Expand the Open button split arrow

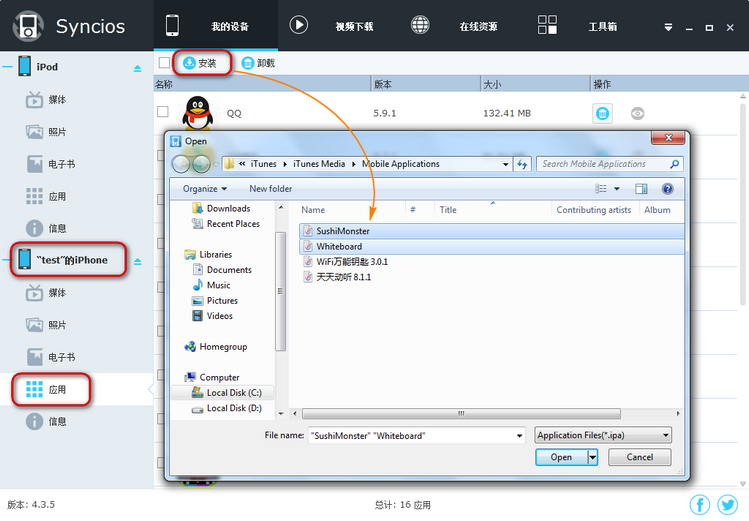pos(592,457)
